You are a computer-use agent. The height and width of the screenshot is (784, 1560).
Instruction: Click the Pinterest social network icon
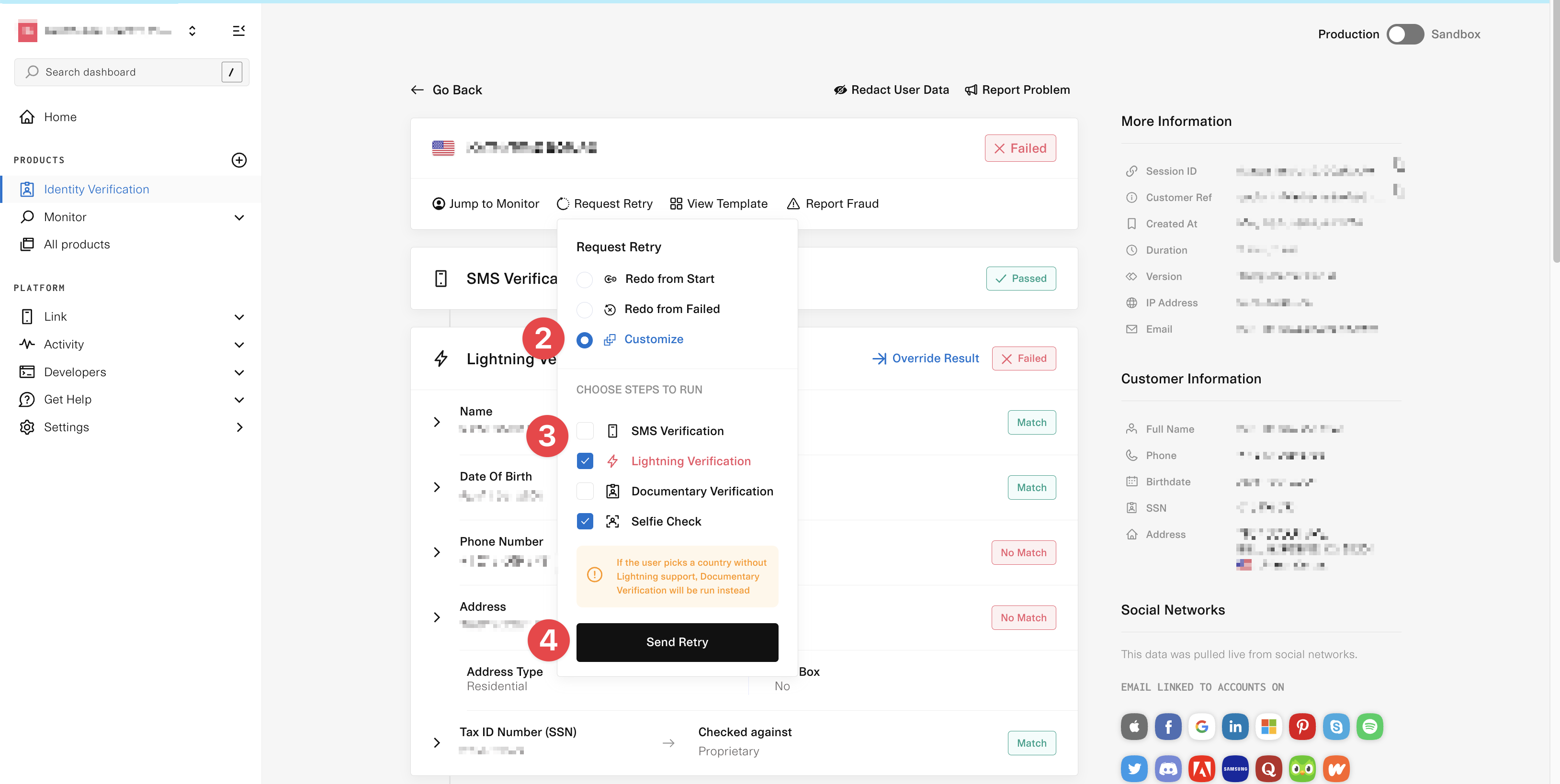point(1301,727)
